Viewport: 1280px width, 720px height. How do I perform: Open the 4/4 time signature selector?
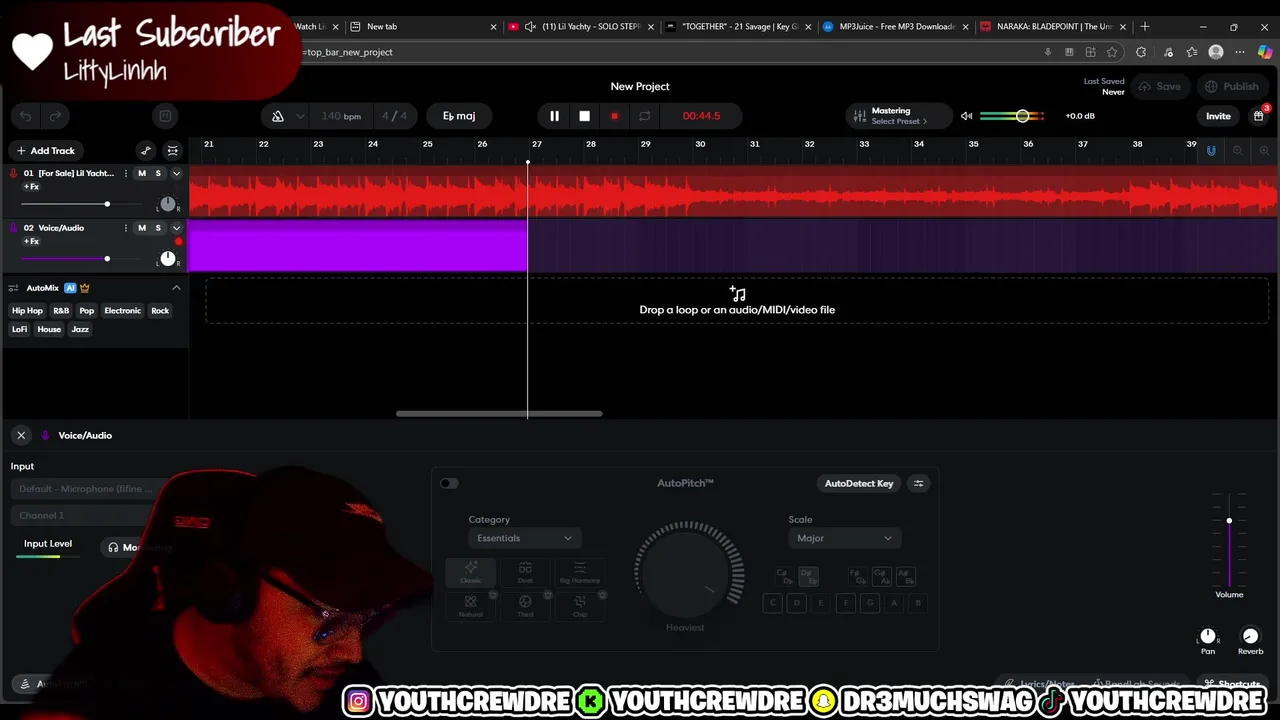point(394,116)
